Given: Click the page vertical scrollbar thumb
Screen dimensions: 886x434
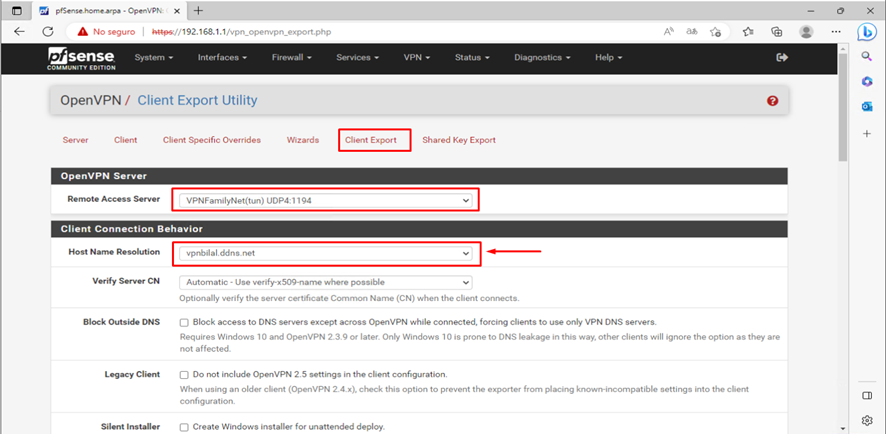Looking at the screenshot, I should [x=842, y=105].
